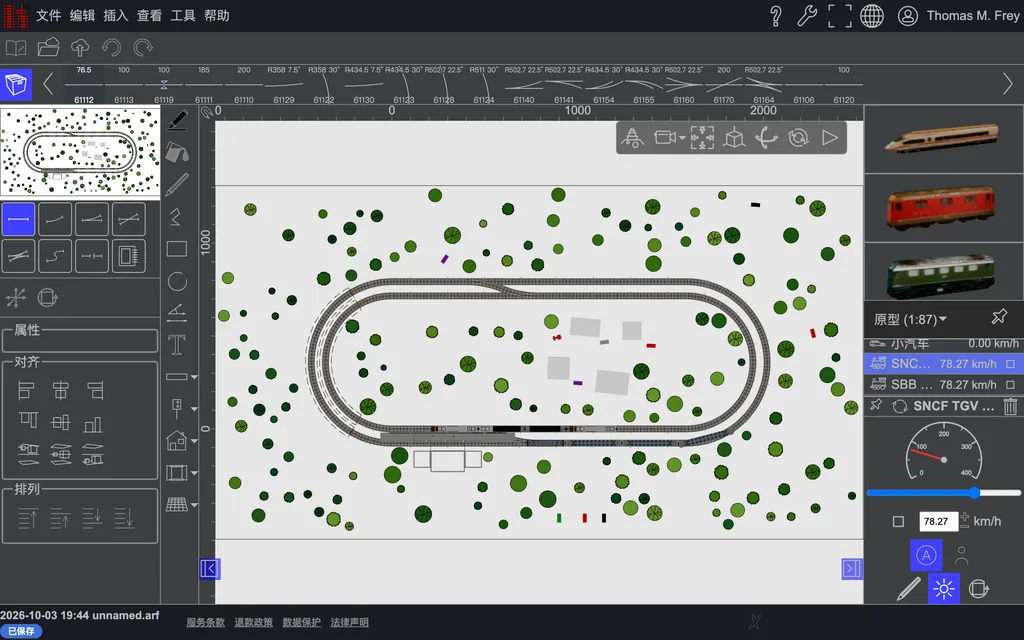Open the 工具 menu
This screenshot has width=1024, height=640.
point(183,16)
